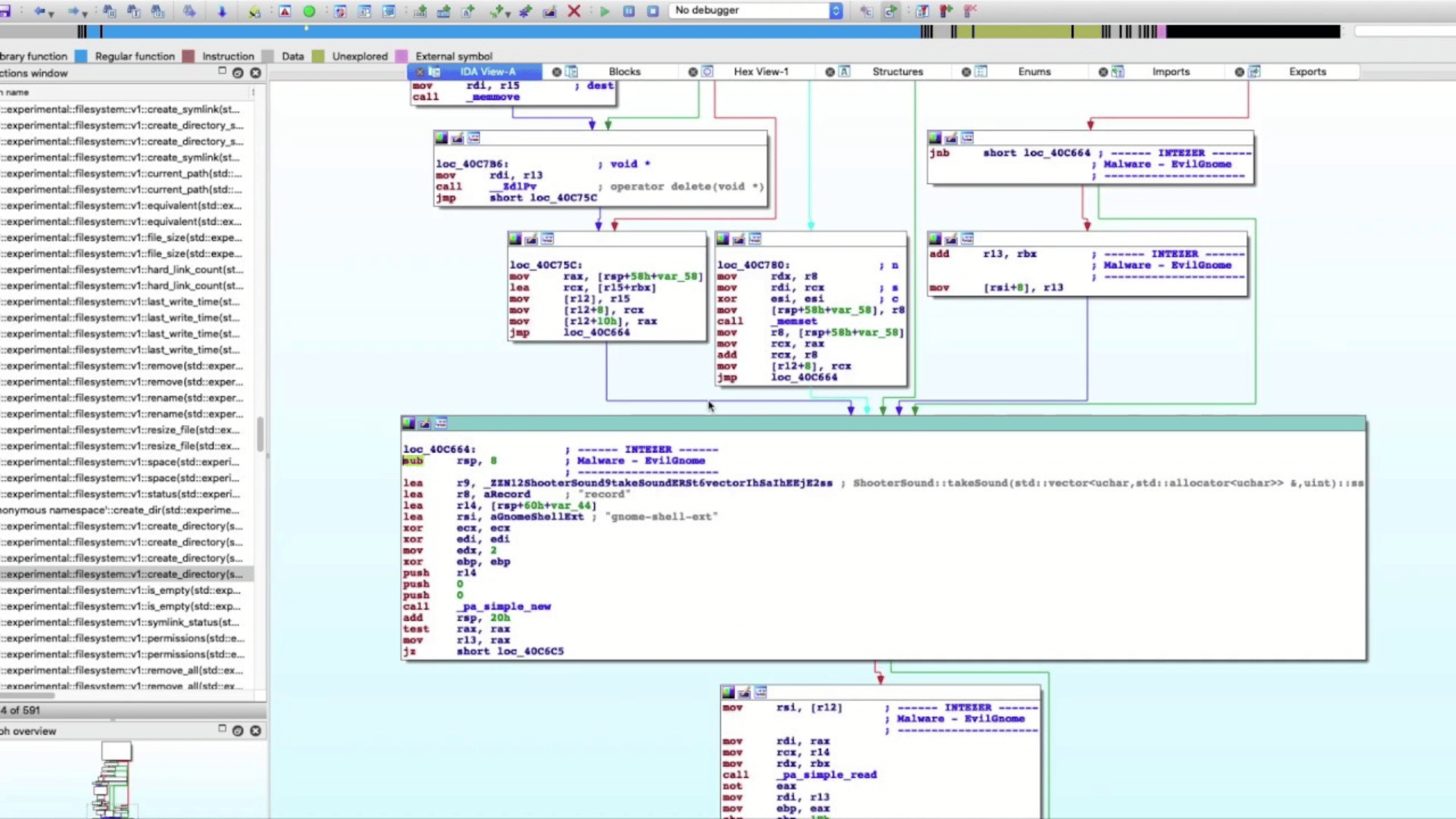Click the blue down arrow jump icon
Screen dimensions: 1456x819
point(222,11)
